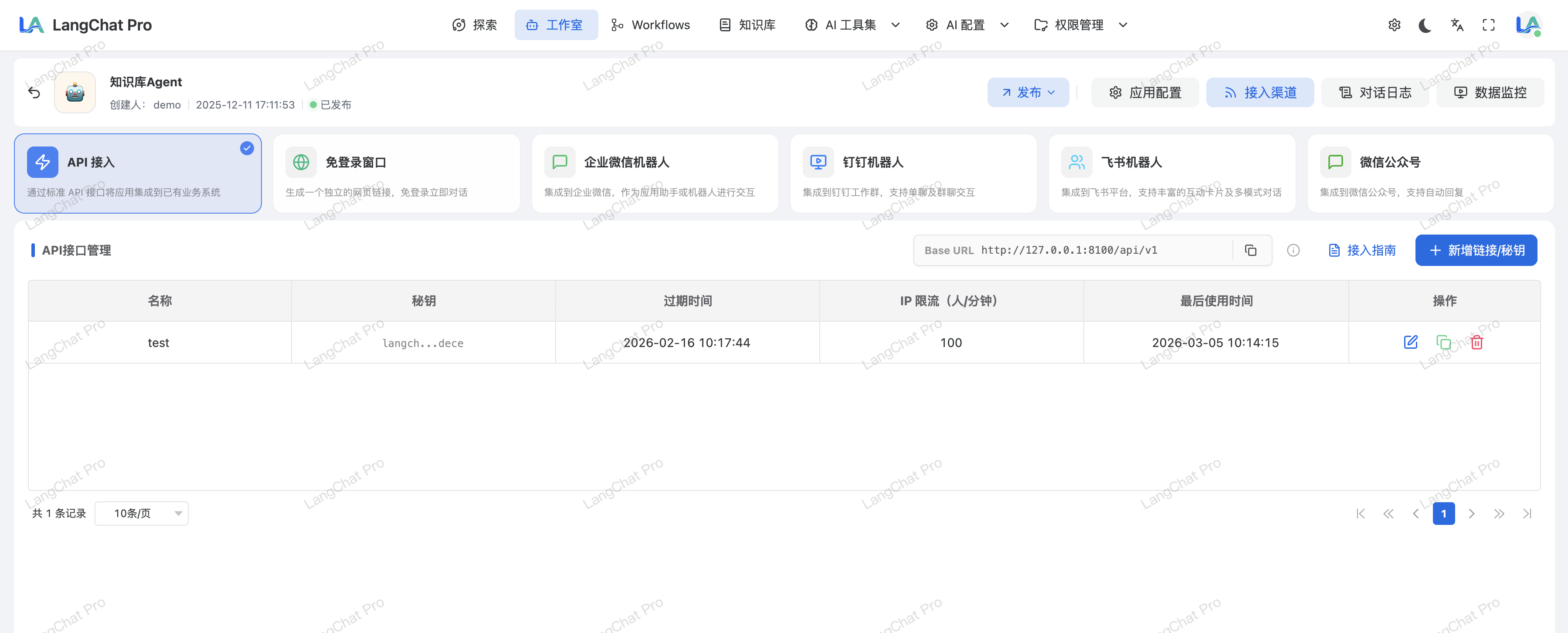Viewport: 1568px width, 633px height.
Task: Open the 接入指南 link
Action: [x=1362, y=250]
